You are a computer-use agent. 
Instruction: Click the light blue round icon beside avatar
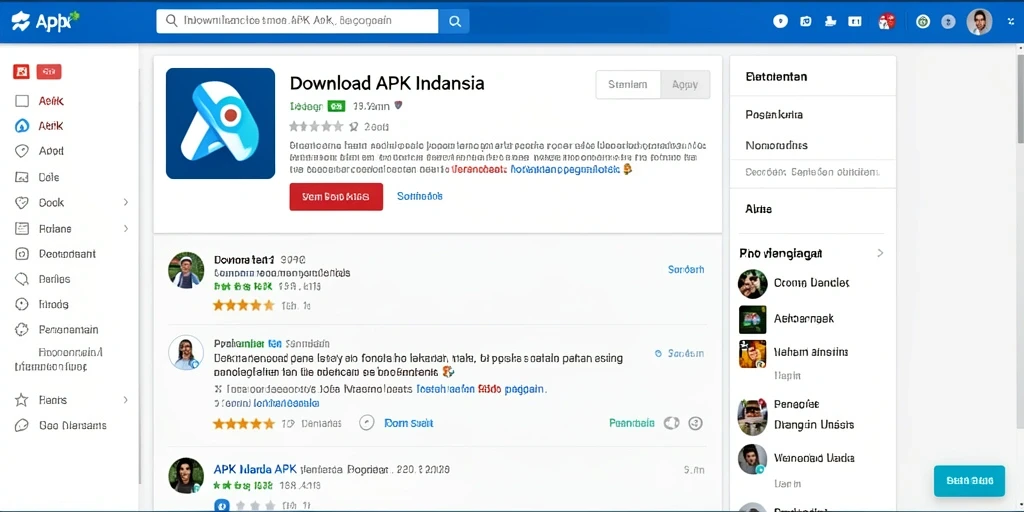[948, 22]
